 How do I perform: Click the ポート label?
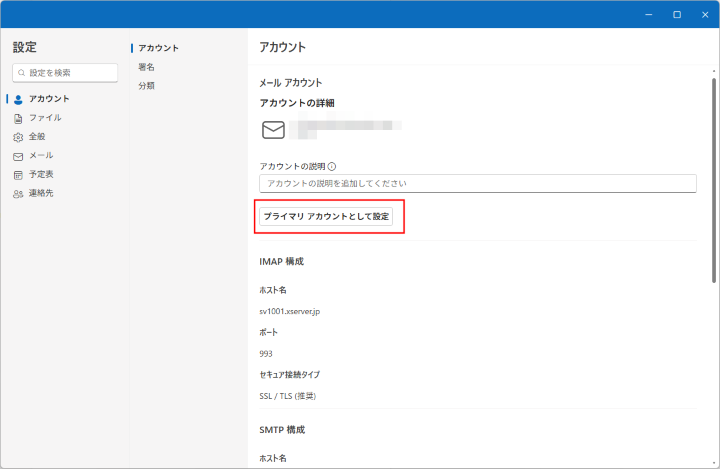(269, 333)
